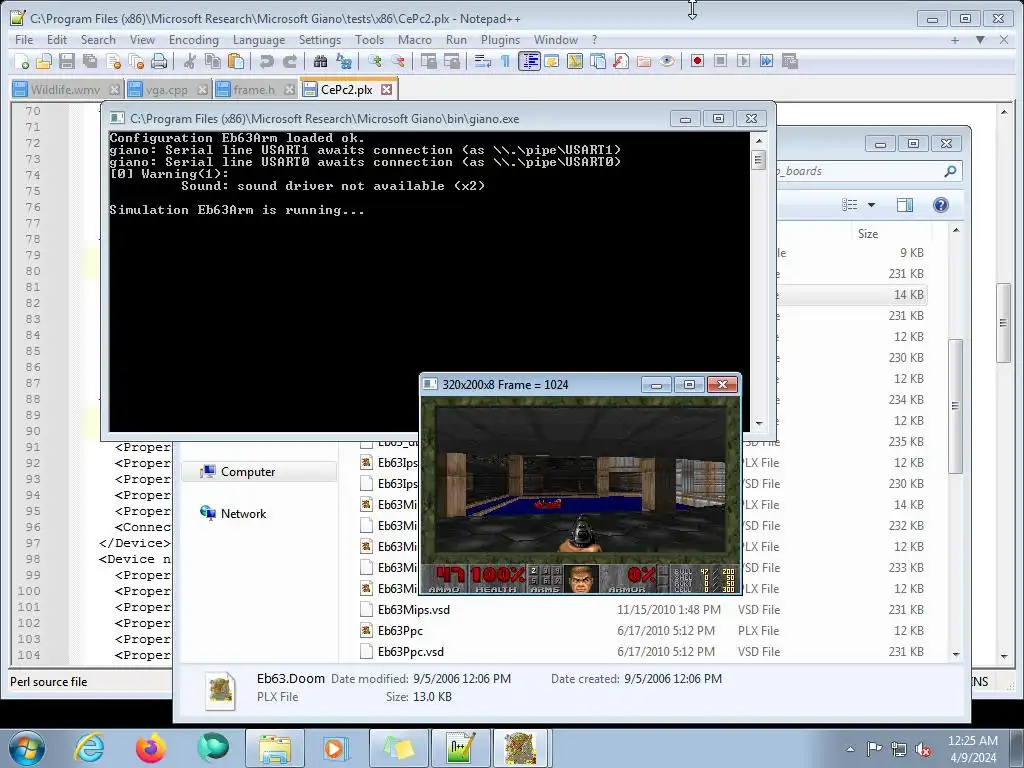Open the Explorer view options dropdown arrow
Screen dimensions: 1024x768
point(871,205)
